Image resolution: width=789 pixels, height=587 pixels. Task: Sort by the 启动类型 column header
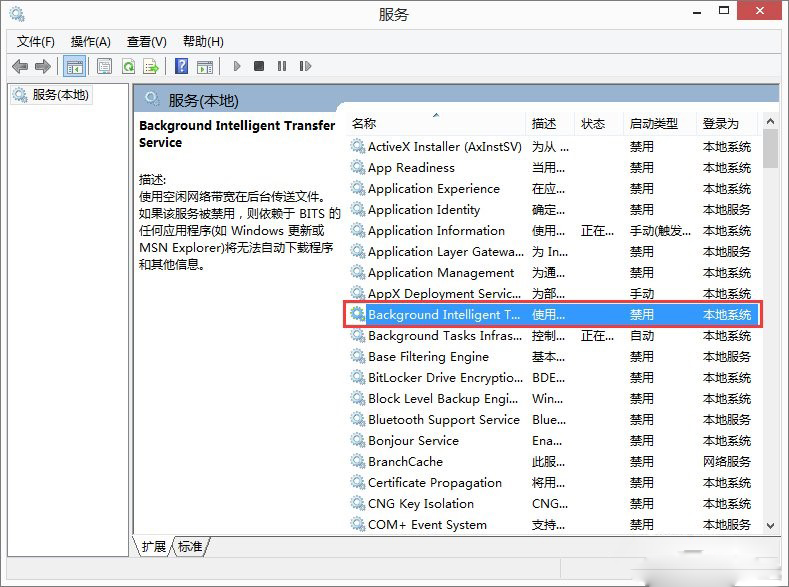(x=660, y=124)
